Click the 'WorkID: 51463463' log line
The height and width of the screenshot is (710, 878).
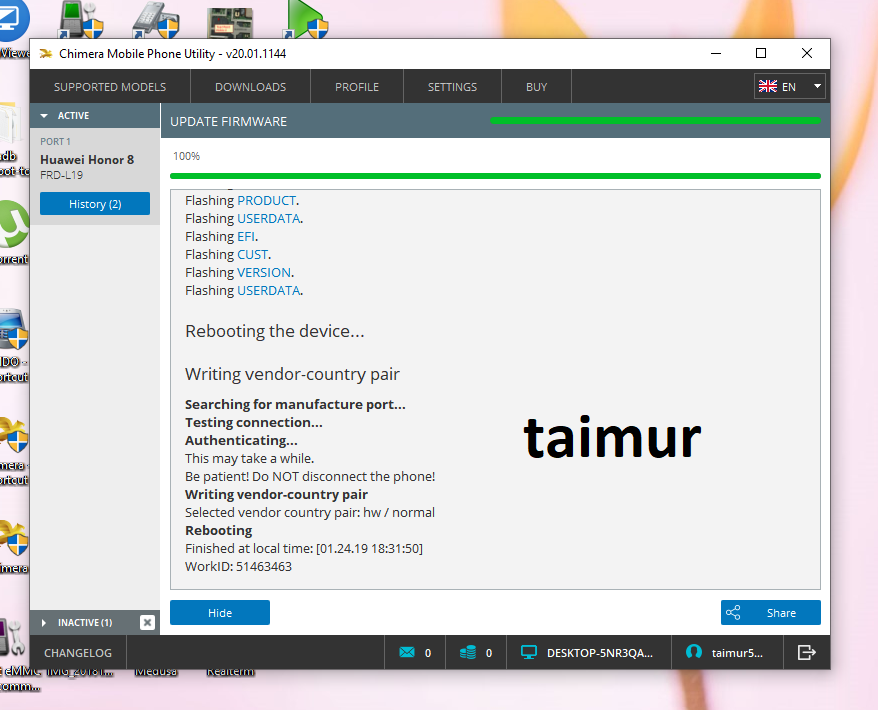[239, 566]
